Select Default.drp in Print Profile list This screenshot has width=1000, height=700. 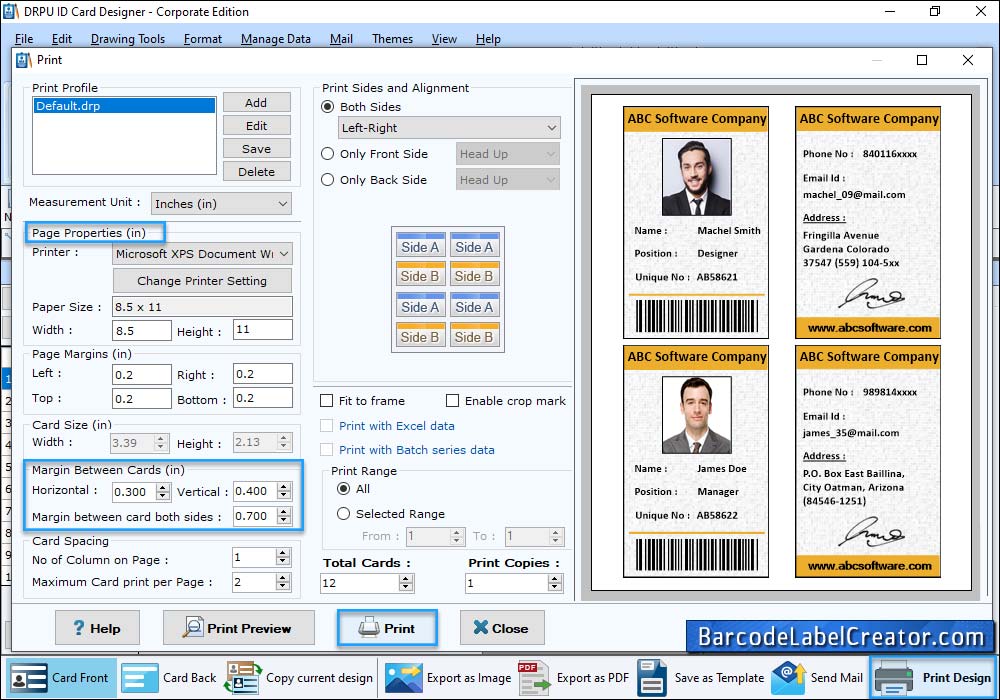[x=124, y=106]
